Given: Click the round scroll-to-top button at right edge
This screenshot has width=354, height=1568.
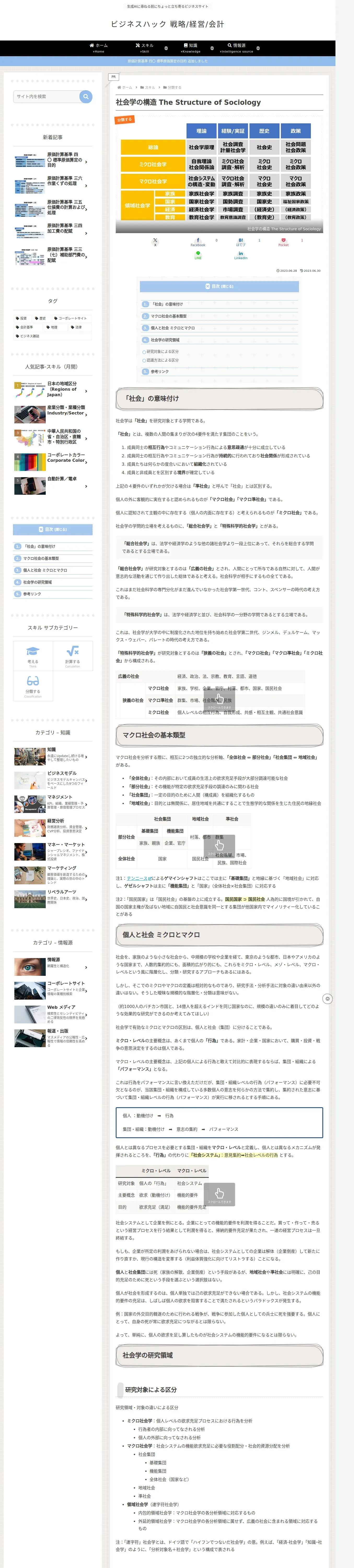Looking at the screenshot, I should [x=327, y=999].
